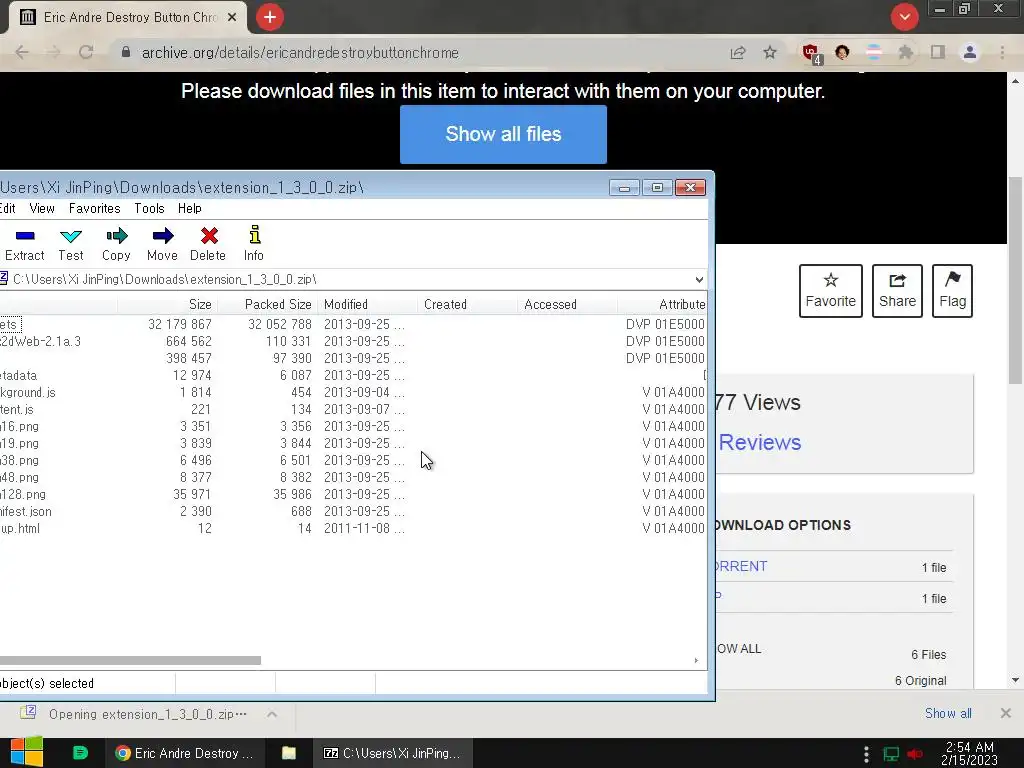Screen dimensions: 1024x768
Task: Click the green taskbar app icon
Action: pyautogui.click(x=80, y=753)
